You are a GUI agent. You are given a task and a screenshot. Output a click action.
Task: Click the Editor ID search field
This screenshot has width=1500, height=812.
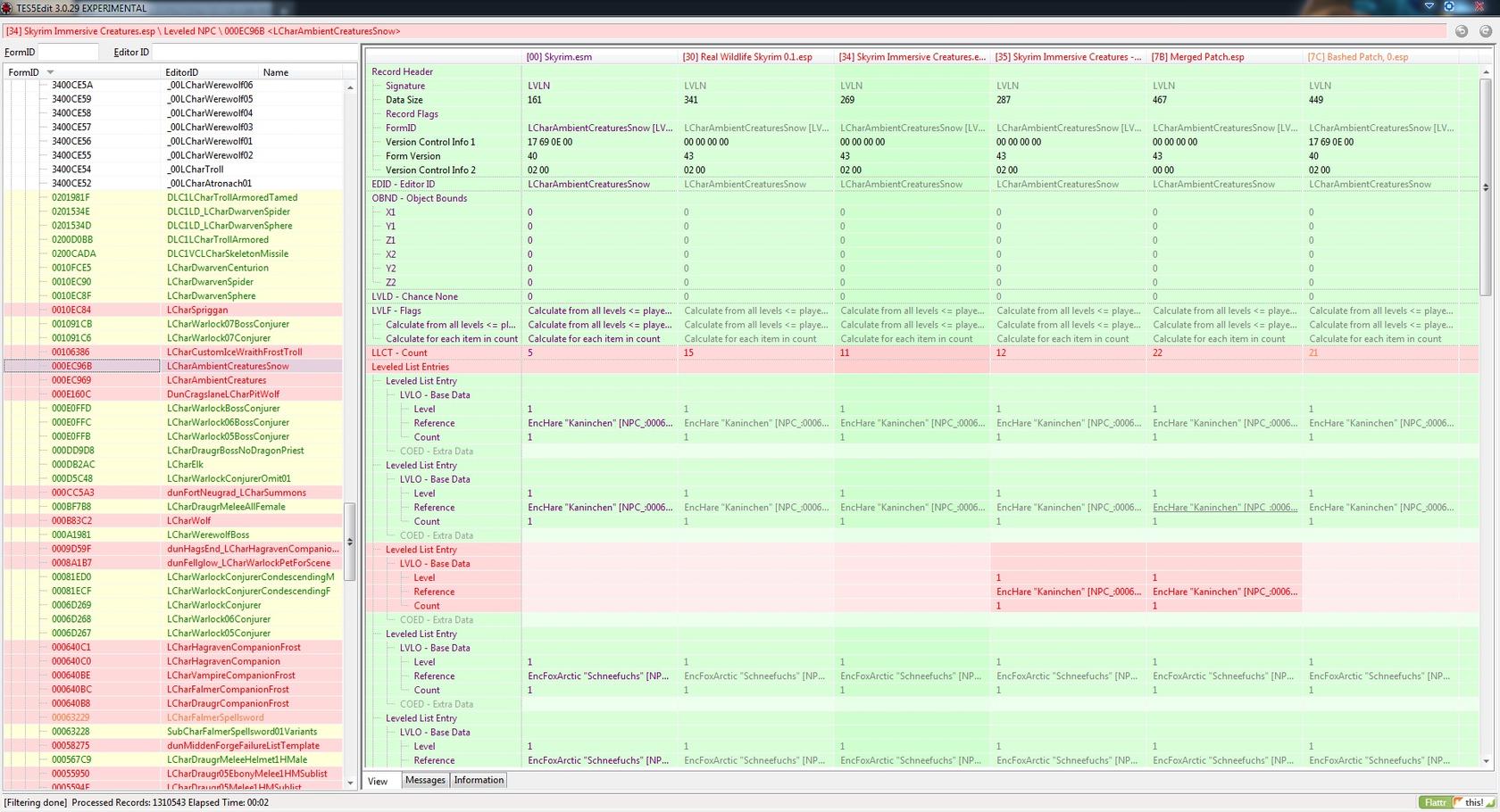(x=254, y=52)
